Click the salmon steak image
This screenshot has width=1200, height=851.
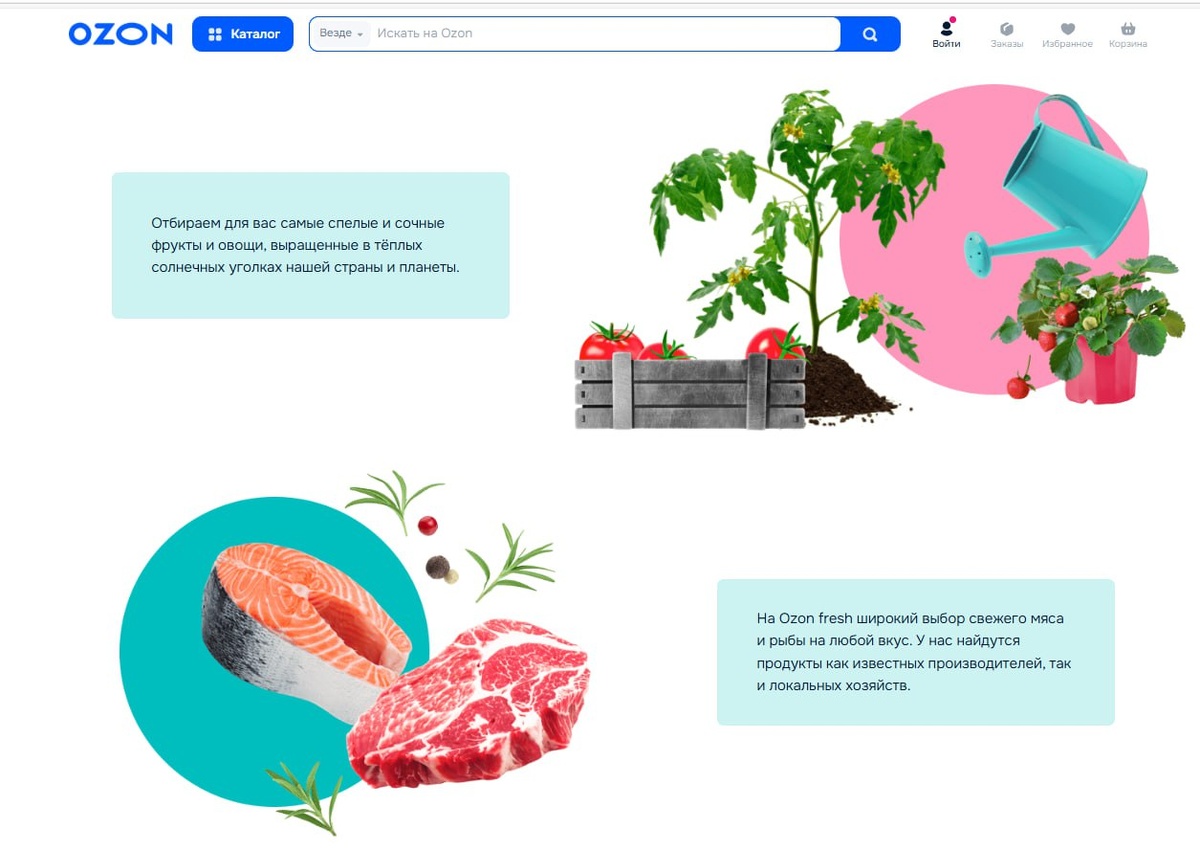pos(307,618)
